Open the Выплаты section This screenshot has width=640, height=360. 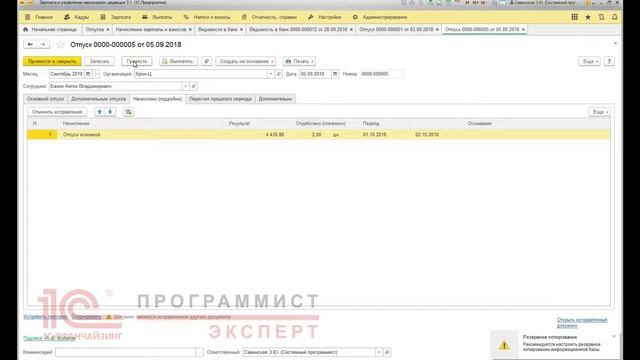click(x=157, y=17)
